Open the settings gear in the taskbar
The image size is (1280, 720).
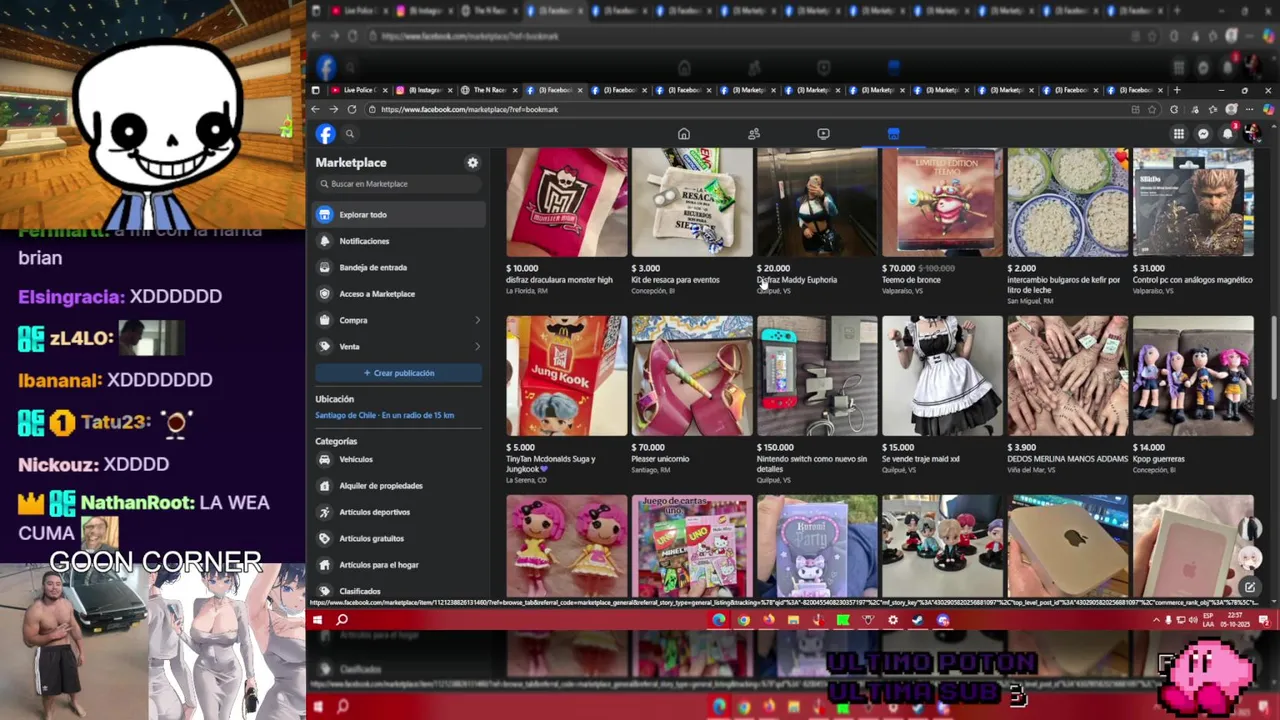pos(893,620)
